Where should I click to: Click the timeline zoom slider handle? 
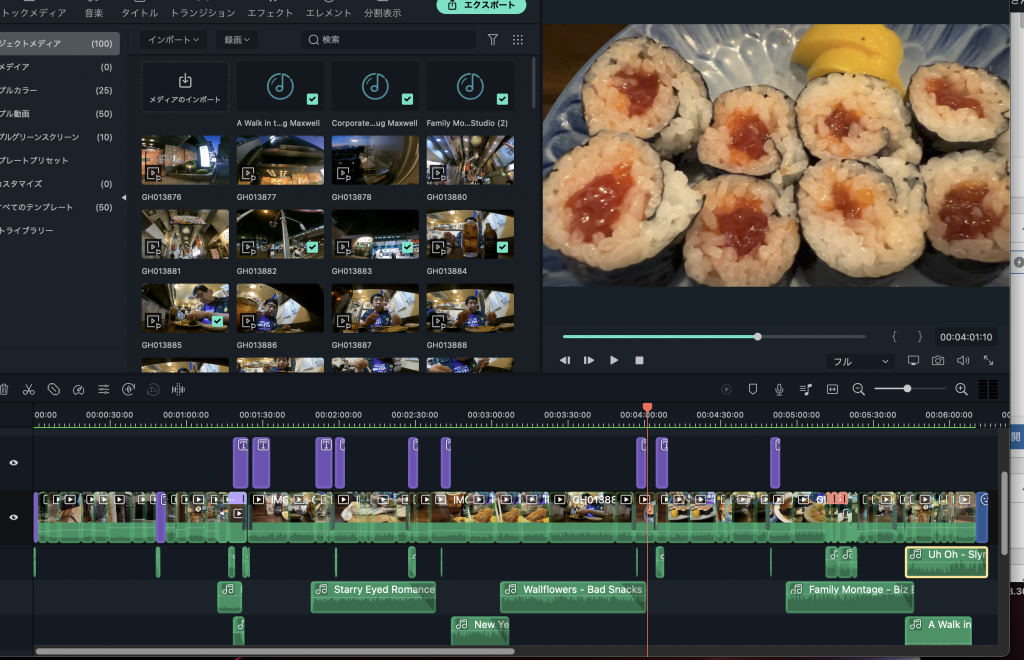[907, 389]
